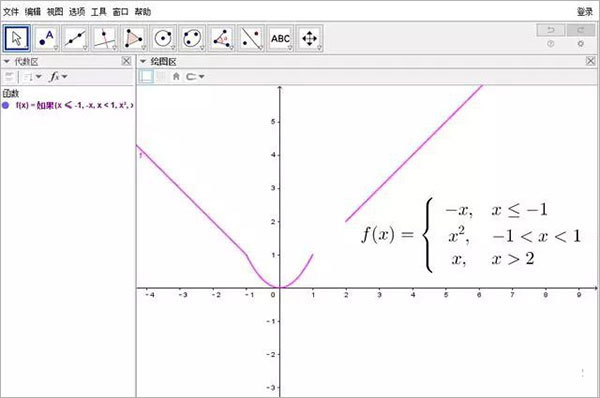Select the Move arrow tool
Screen dimensions: 600x398
16,38
